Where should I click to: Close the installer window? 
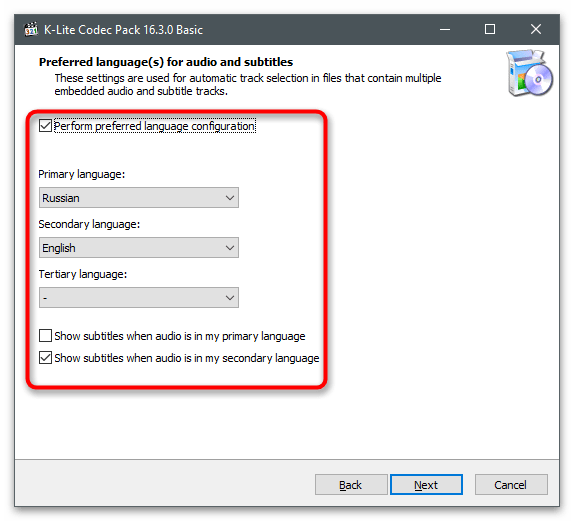pyautogui.click(x=536, y=29)
